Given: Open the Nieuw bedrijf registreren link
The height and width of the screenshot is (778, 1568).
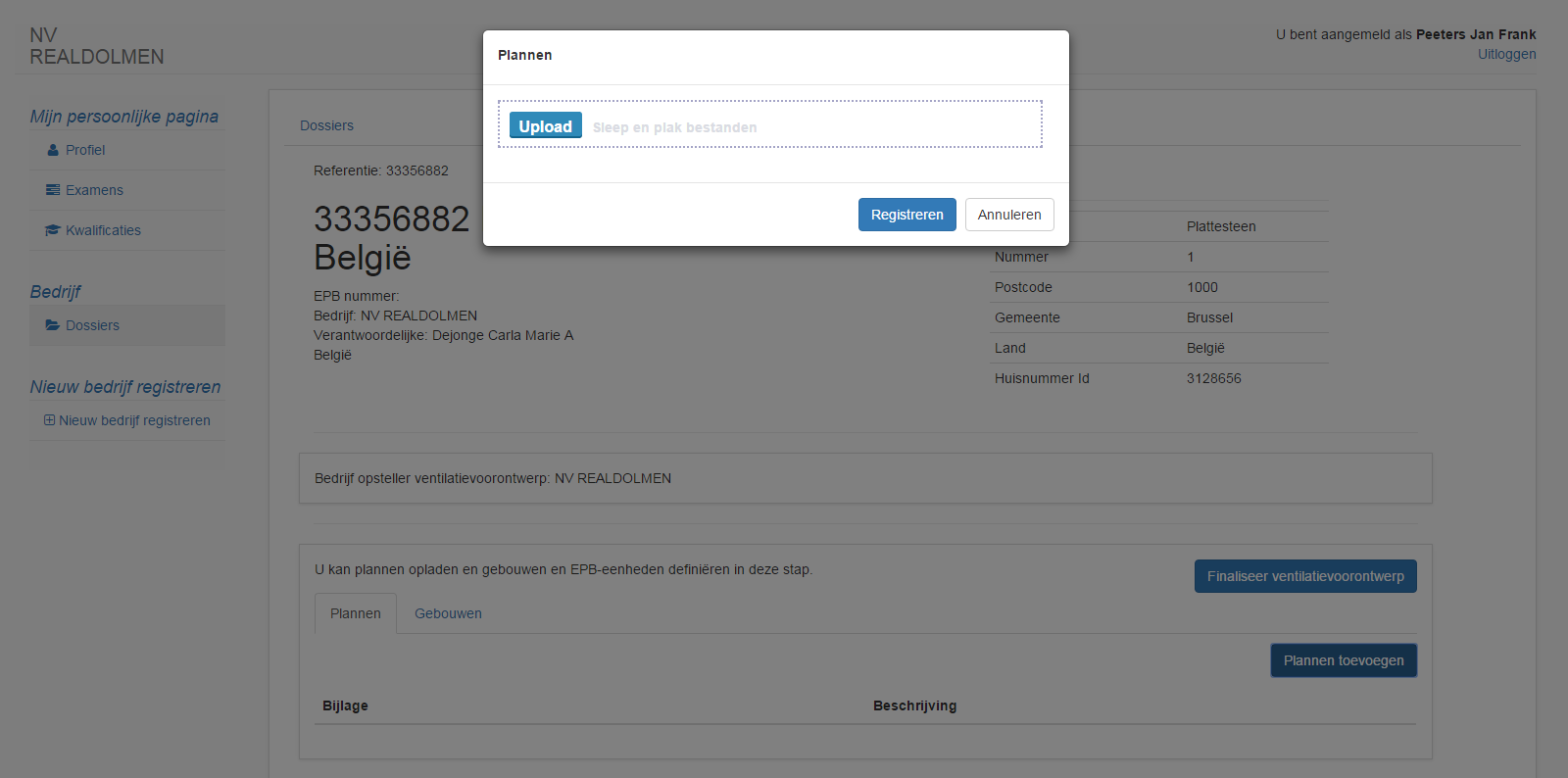Looking at the screenshot, I should [x=134, y=420].
